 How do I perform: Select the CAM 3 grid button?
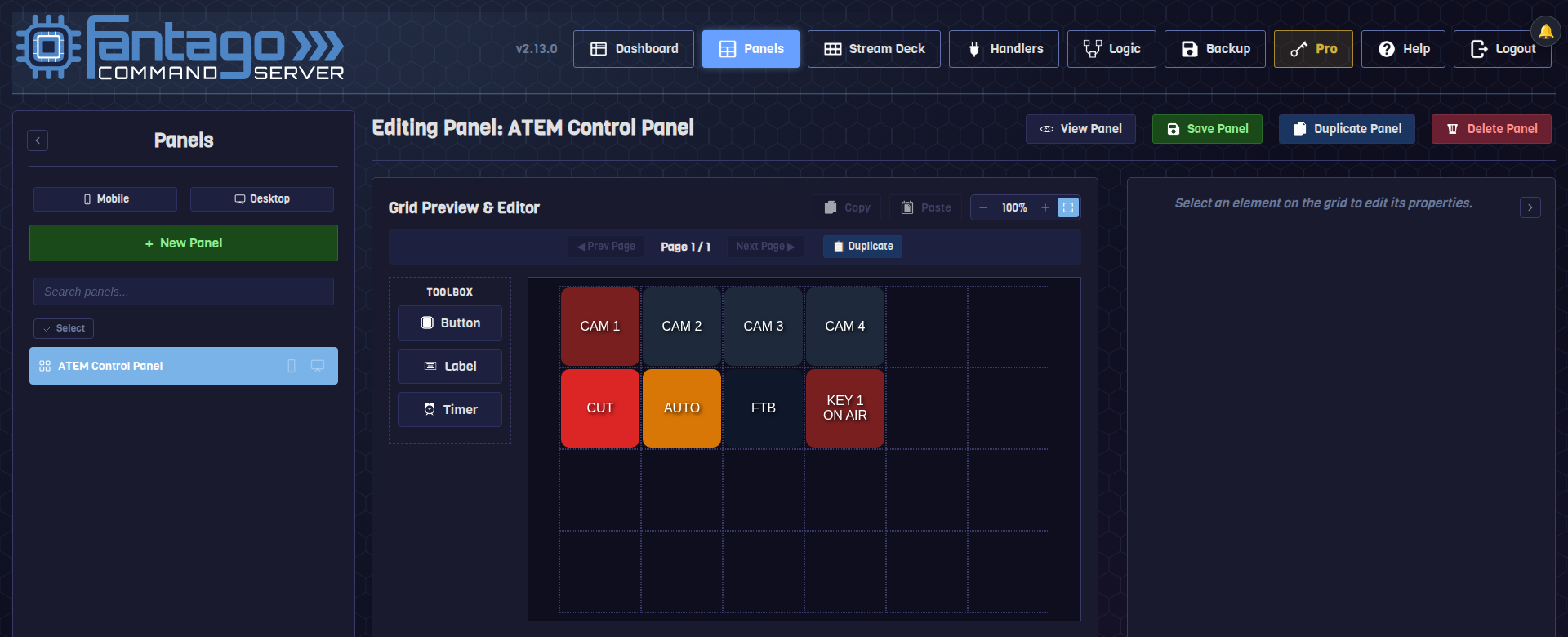pyautogui.click(x=764, y=327)
